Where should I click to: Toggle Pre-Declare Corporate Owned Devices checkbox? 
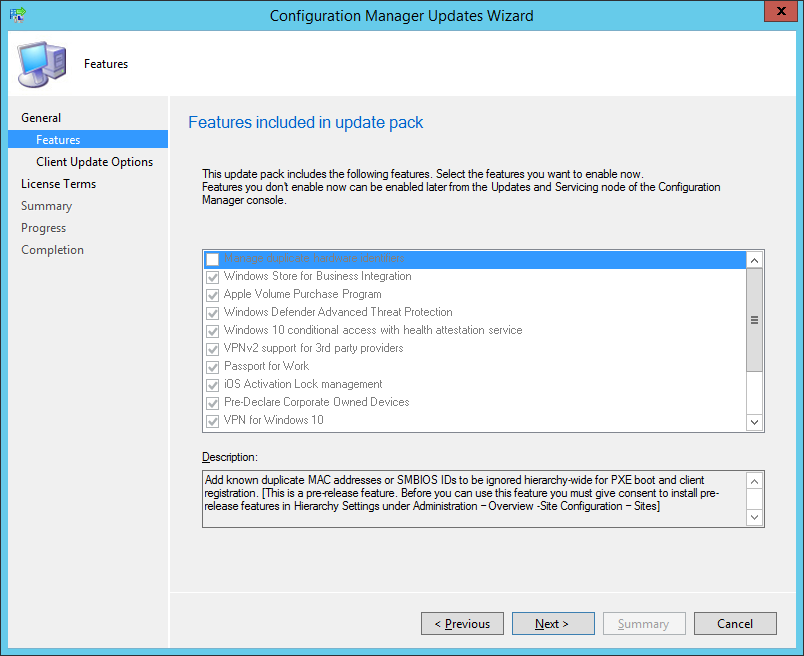212,403
